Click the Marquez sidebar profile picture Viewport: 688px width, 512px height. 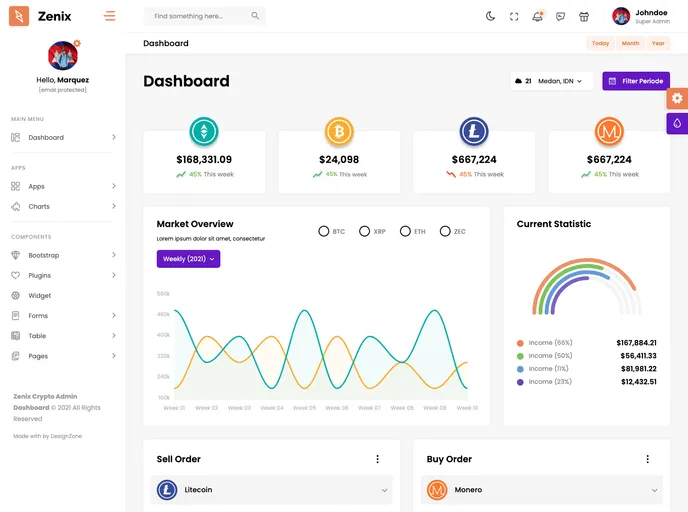pyautogui.click(x=63, y=56)
